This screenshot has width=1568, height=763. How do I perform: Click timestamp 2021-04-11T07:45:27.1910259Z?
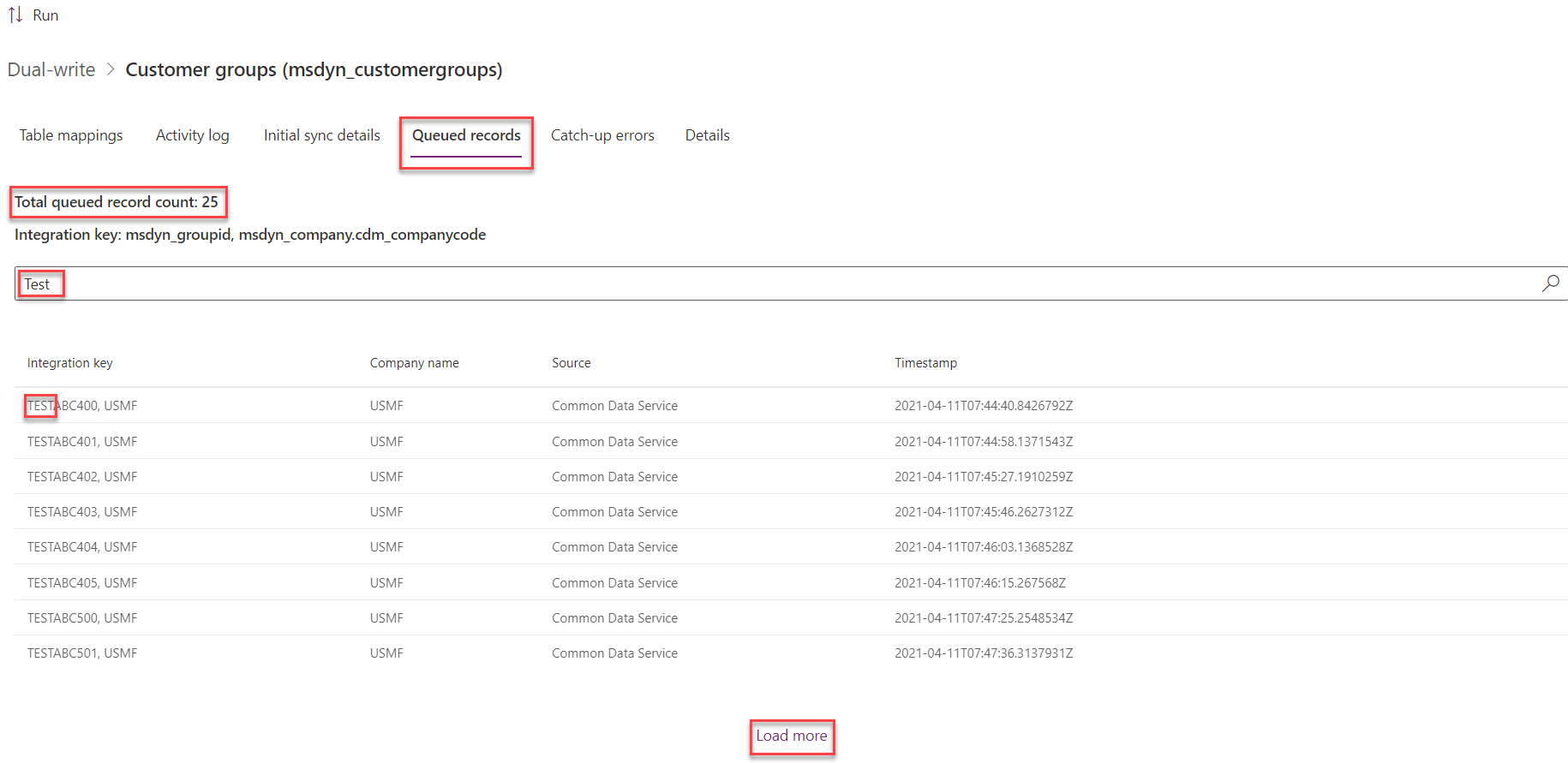coord(984,477)
